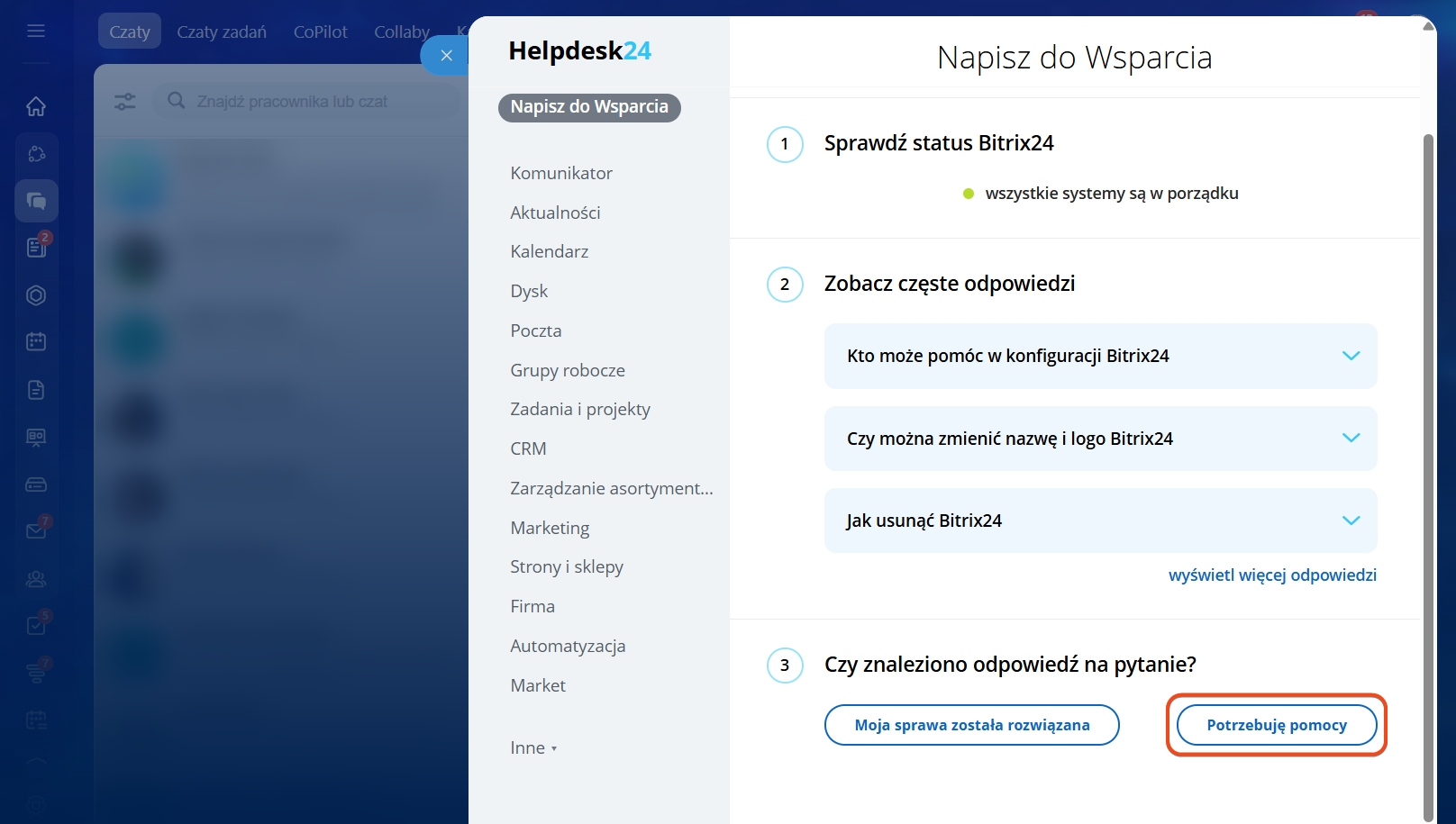1456x824 pixels.
Task: Open the home icon in left sidebar
Action: [x=36, y=106]
